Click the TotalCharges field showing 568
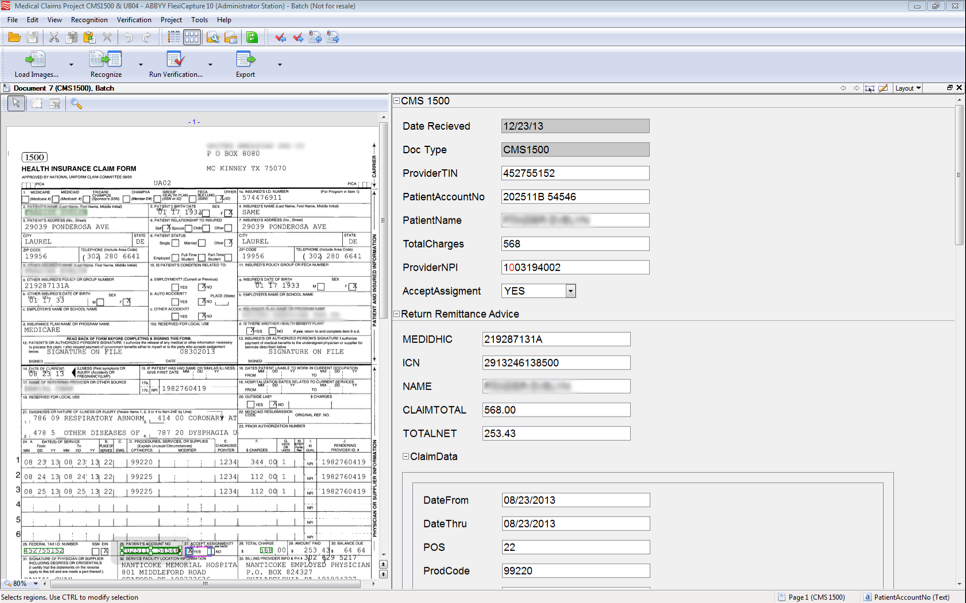 click(575, 244)
